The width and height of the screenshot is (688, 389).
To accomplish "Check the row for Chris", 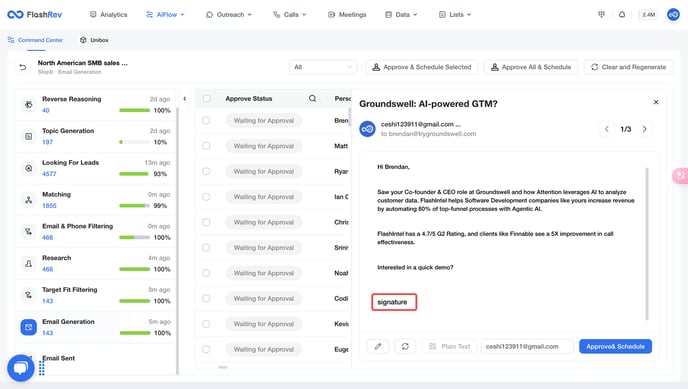I will 206,222.
